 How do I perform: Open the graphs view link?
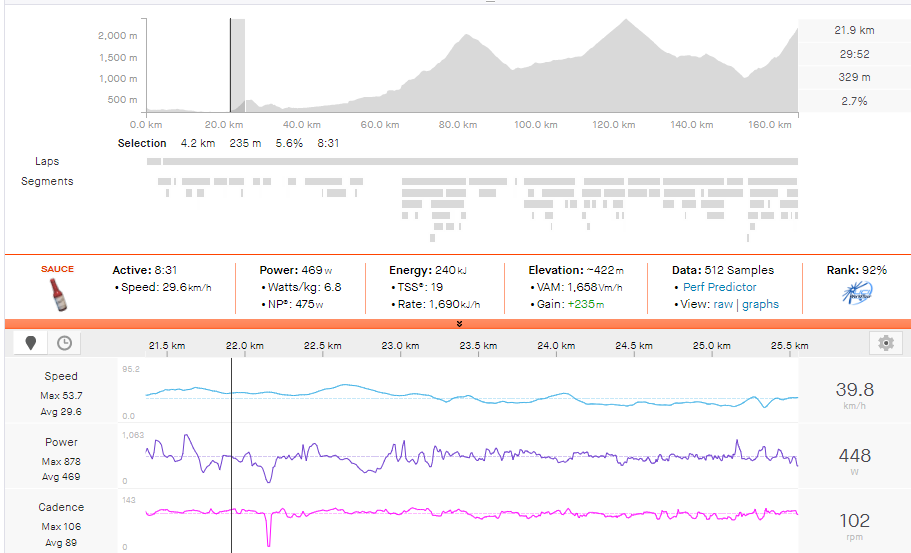pyautogui.click(x=761, y=304)
